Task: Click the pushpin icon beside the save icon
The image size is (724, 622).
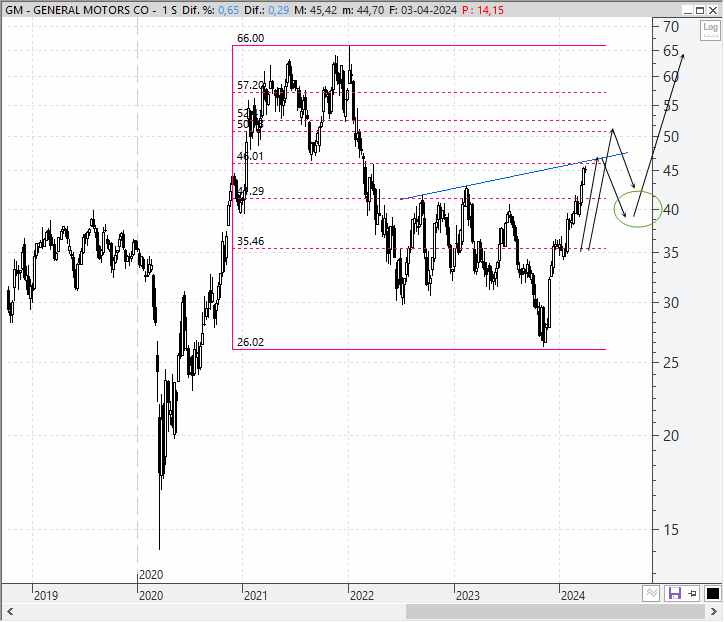Action: pyautogui.click(x=692, y=593)
